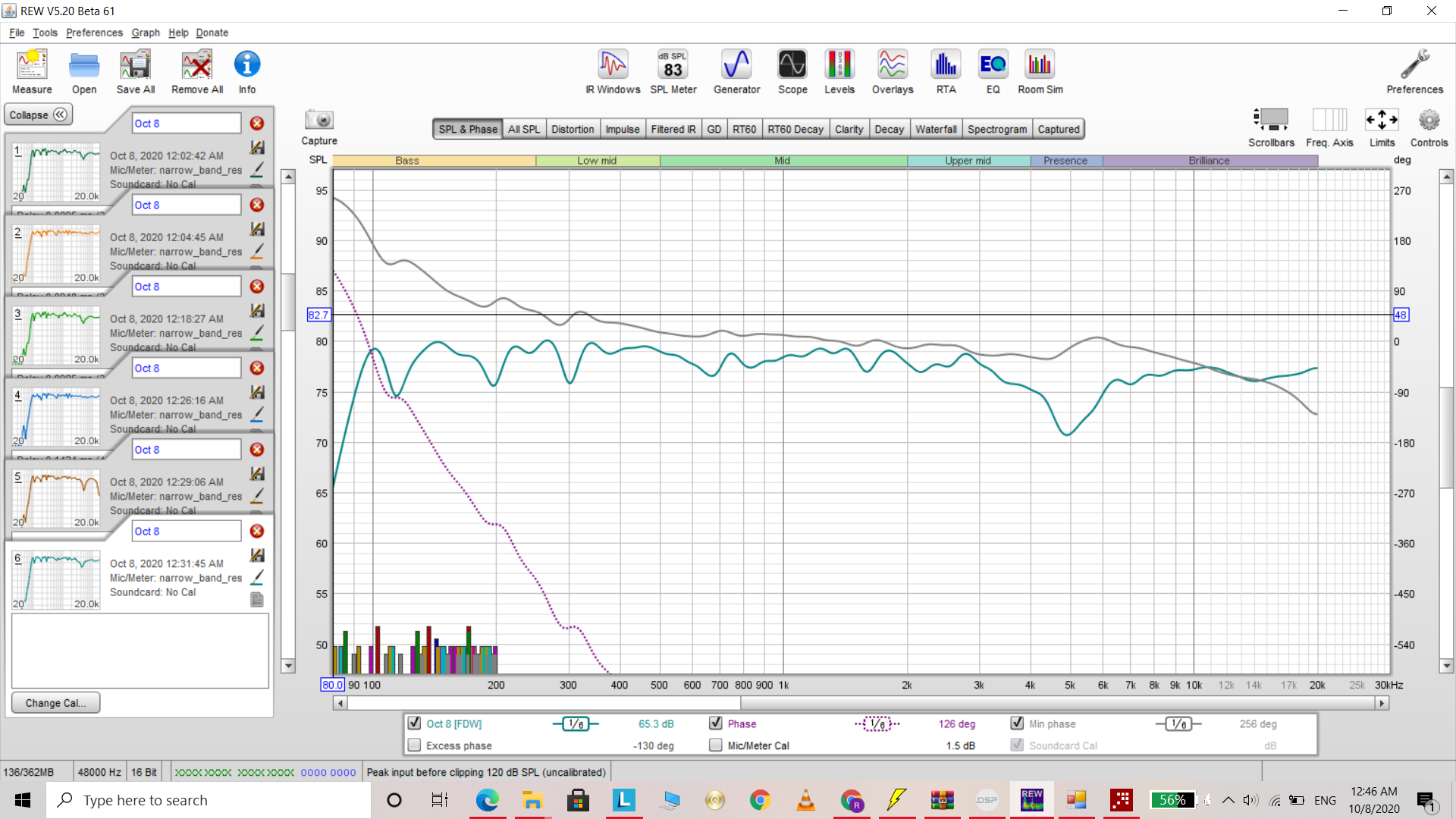Remove measurement 6 with red X
Screen dimensions: 1456x819
coord(257,531)
